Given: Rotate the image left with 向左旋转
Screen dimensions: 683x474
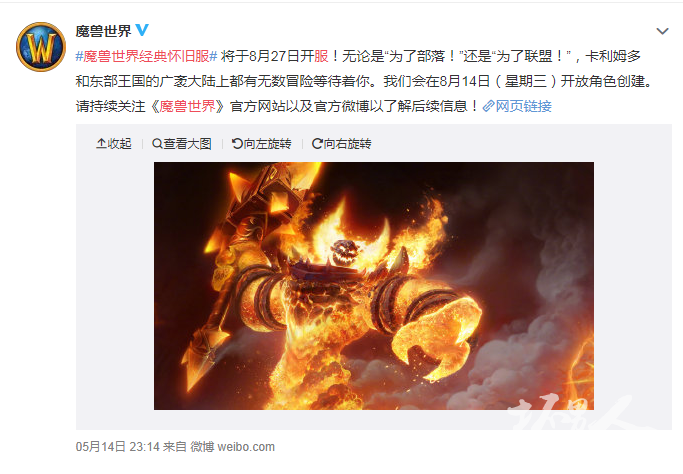Looking at the screenshot, I should click(261, 143).
